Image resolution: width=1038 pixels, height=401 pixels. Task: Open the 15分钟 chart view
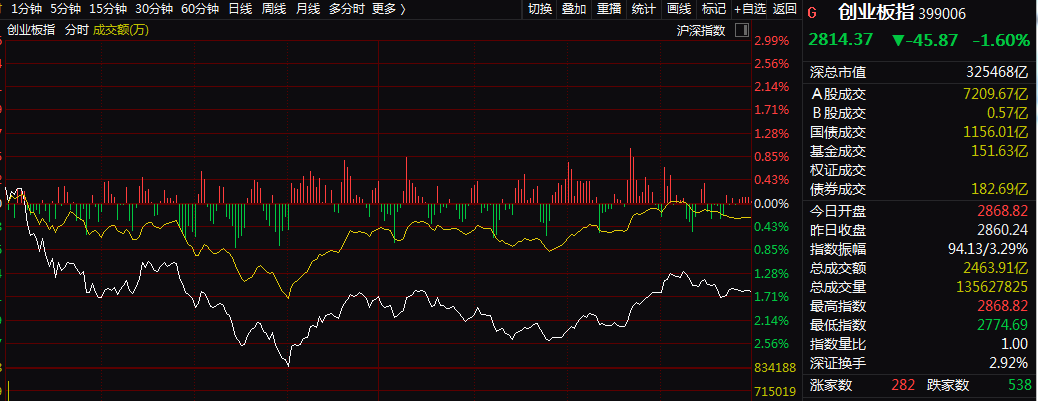click(x=108, y=9)
